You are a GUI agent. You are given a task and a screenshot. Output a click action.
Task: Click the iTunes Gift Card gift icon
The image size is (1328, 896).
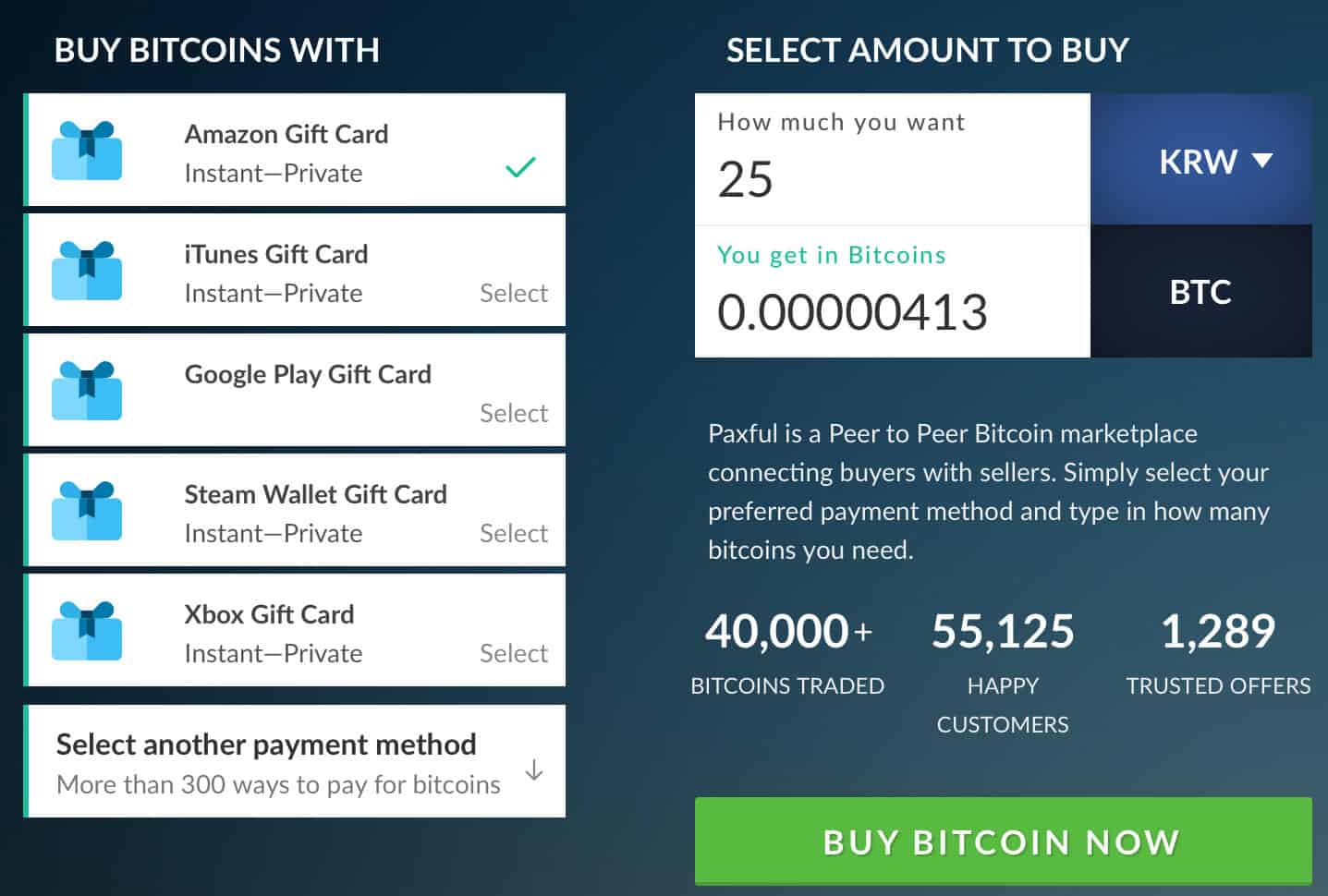(87, 270)
